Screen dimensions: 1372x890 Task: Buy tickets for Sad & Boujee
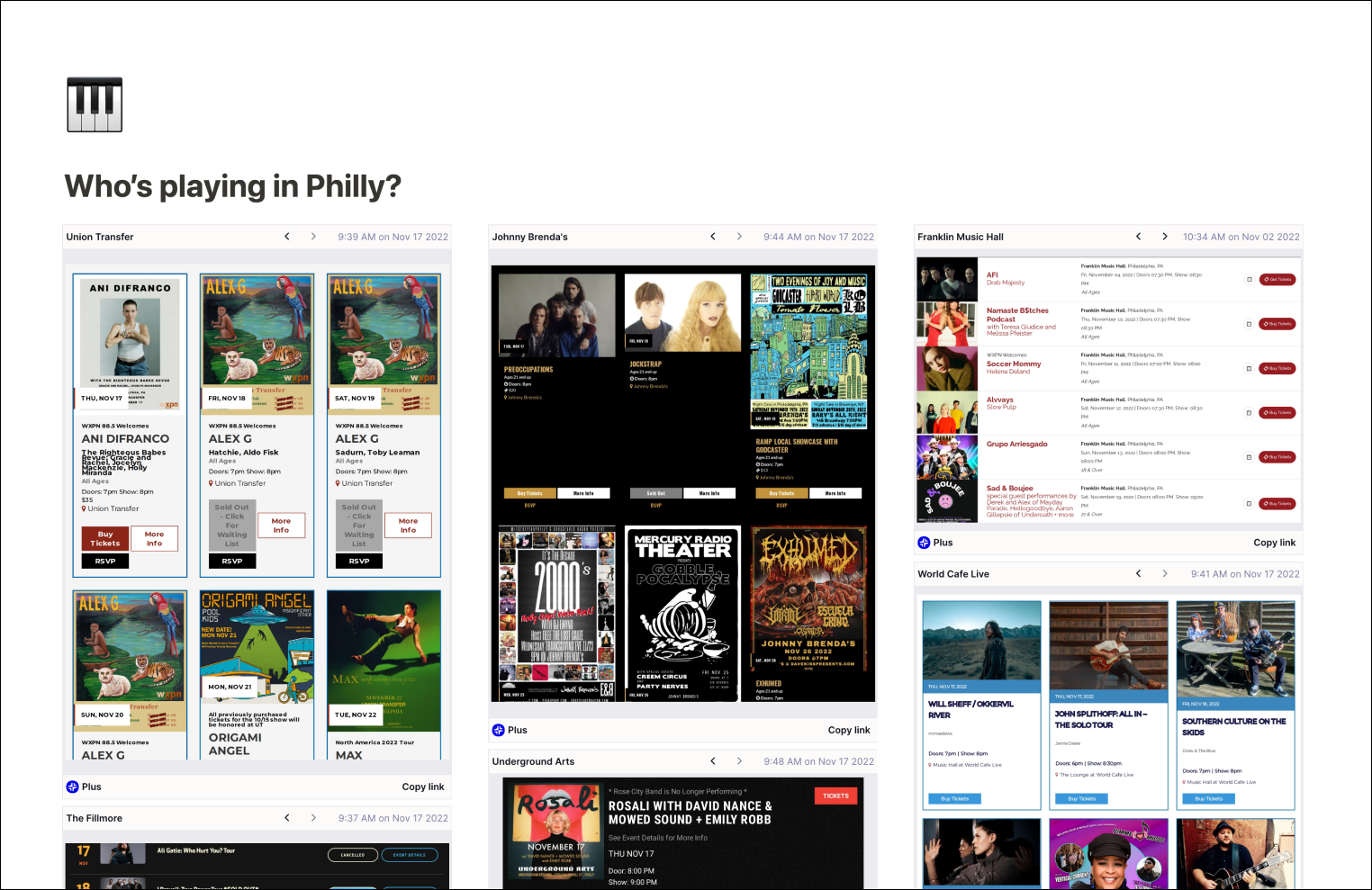(x=1277, y=503)
